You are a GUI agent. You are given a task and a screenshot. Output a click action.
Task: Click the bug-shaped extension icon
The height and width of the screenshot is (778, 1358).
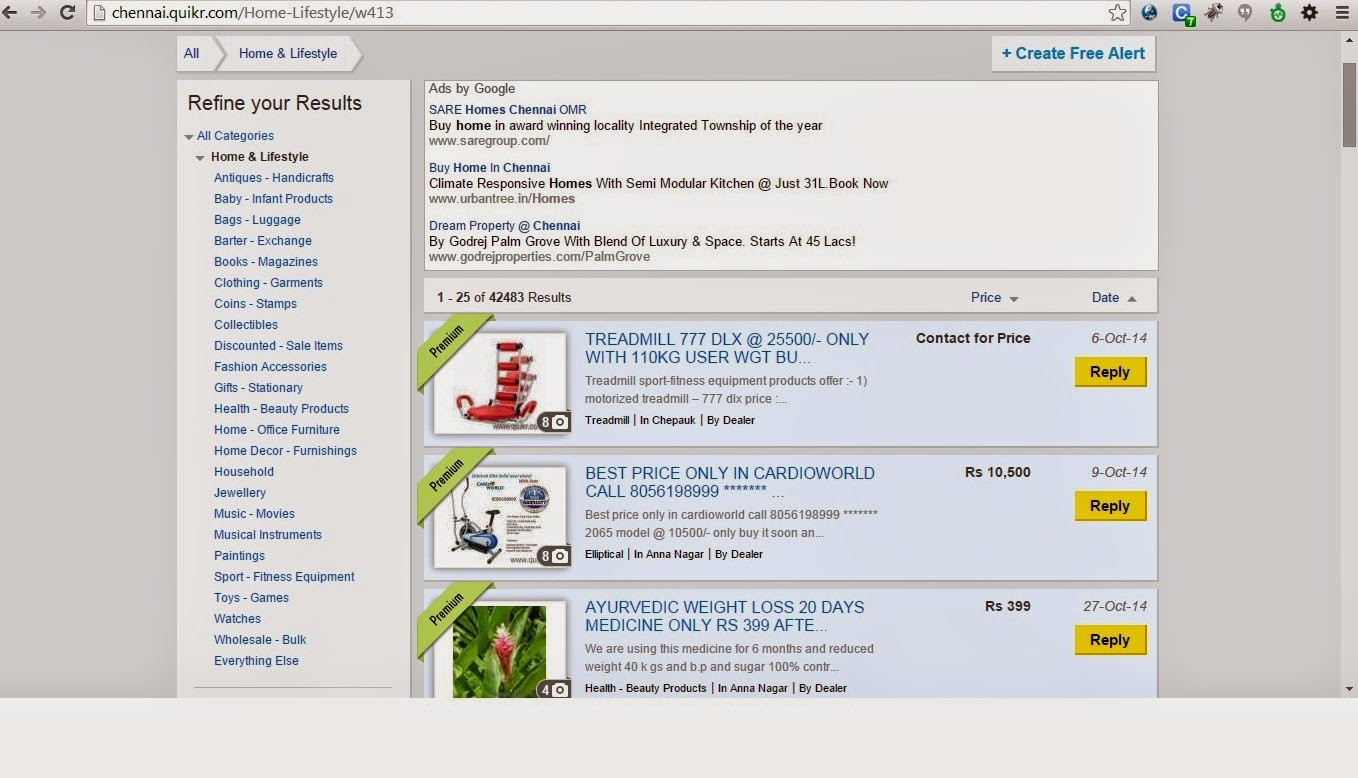click(x=1214, y=13)
